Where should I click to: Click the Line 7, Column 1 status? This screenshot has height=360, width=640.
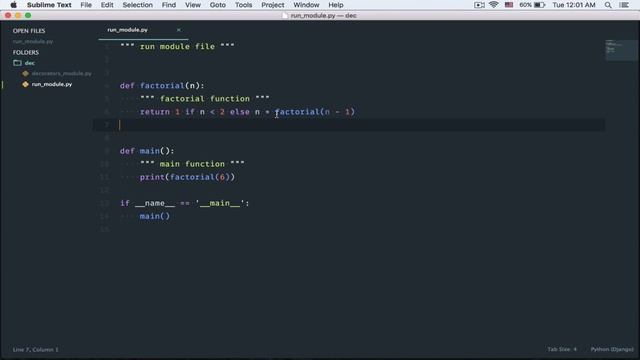click(x=36, y=349)
